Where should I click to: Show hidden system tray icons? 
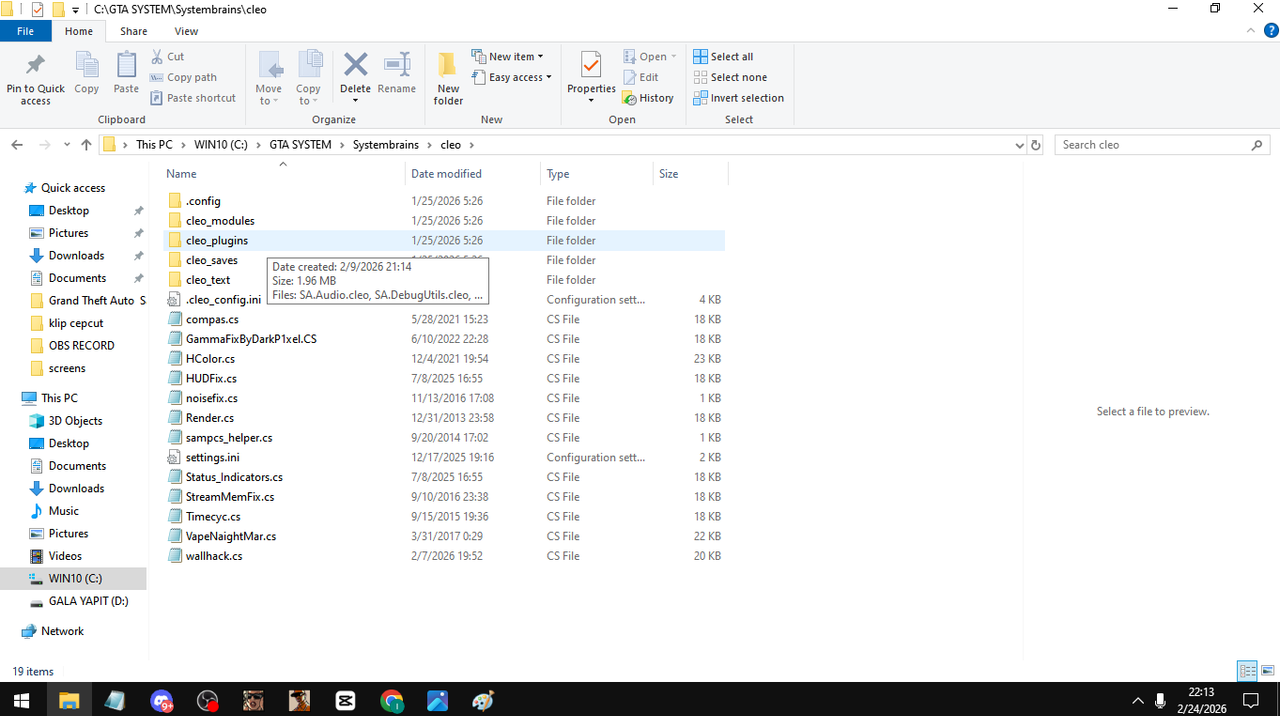tap(1137, 700)
